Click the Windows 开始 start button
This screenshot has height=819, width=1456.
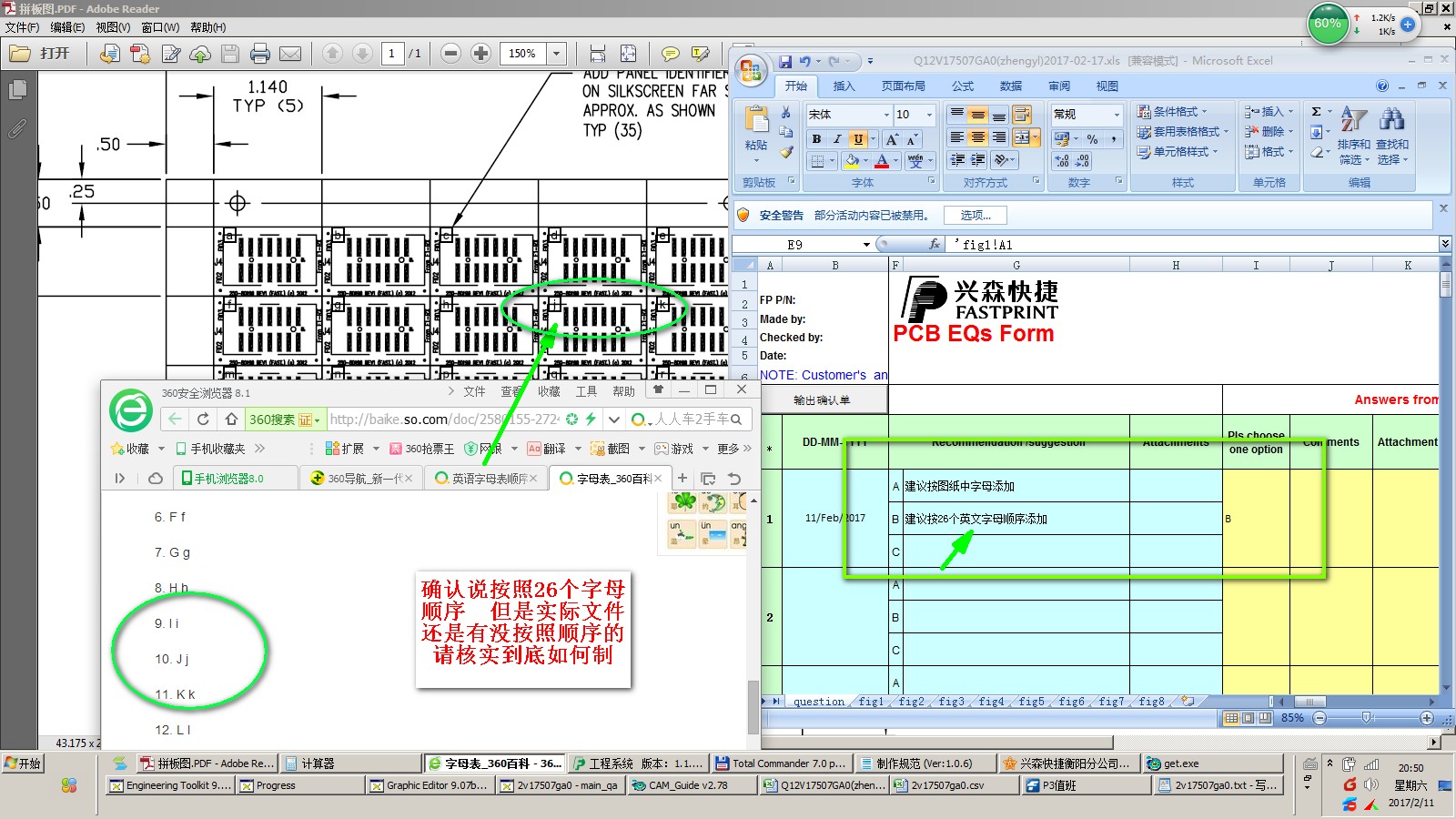click(23, 763)
